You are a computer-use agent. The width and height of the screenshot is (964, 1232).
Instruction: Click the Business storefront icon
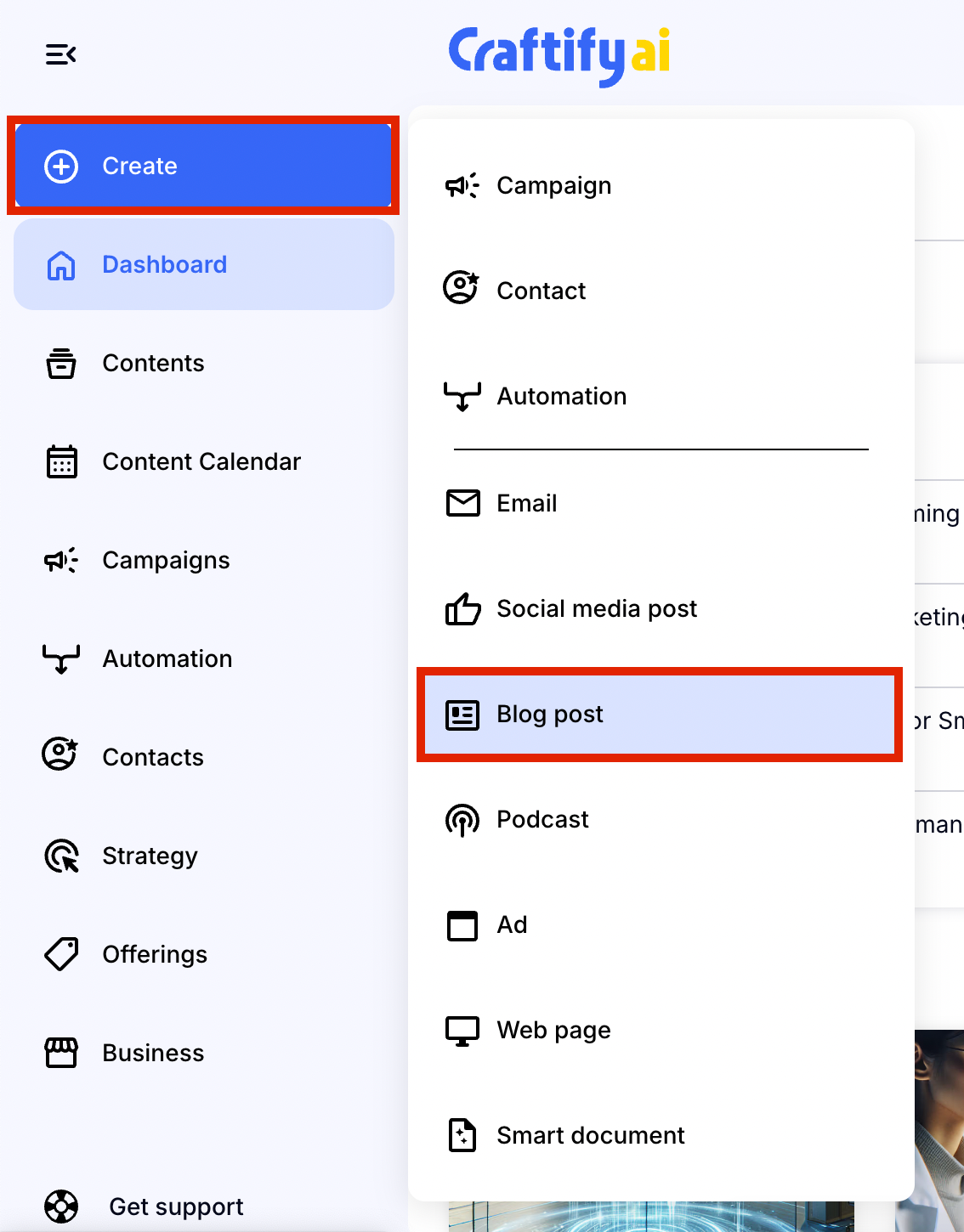(61, 1053)
